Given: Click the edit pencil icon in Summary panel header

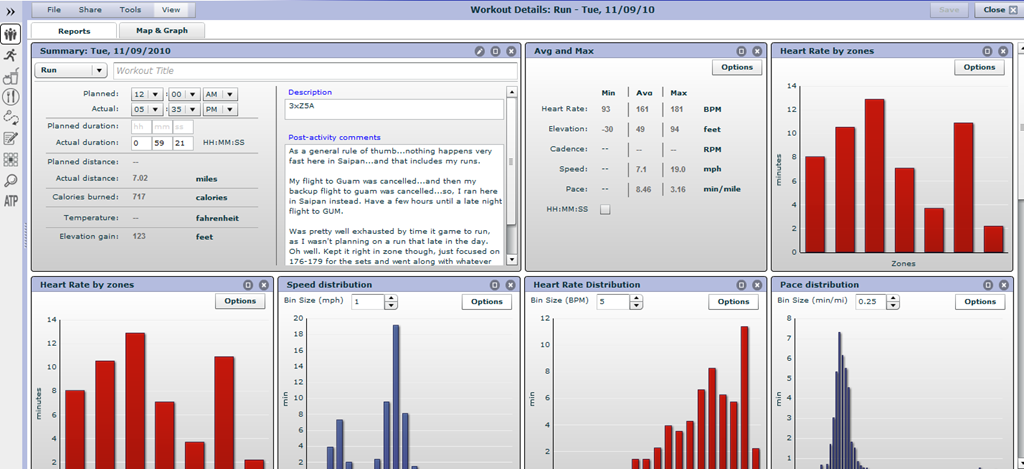Looking at the screenshot, I should pos(479,51).
